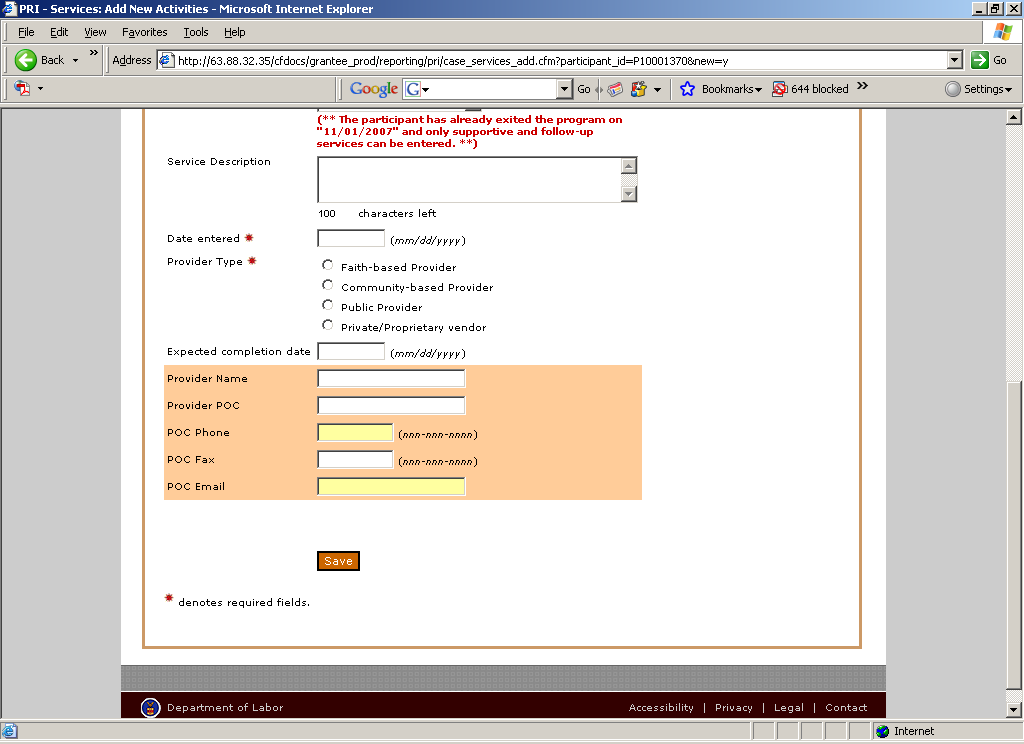Select Faith-based Provider radio button

click(328, 265)
